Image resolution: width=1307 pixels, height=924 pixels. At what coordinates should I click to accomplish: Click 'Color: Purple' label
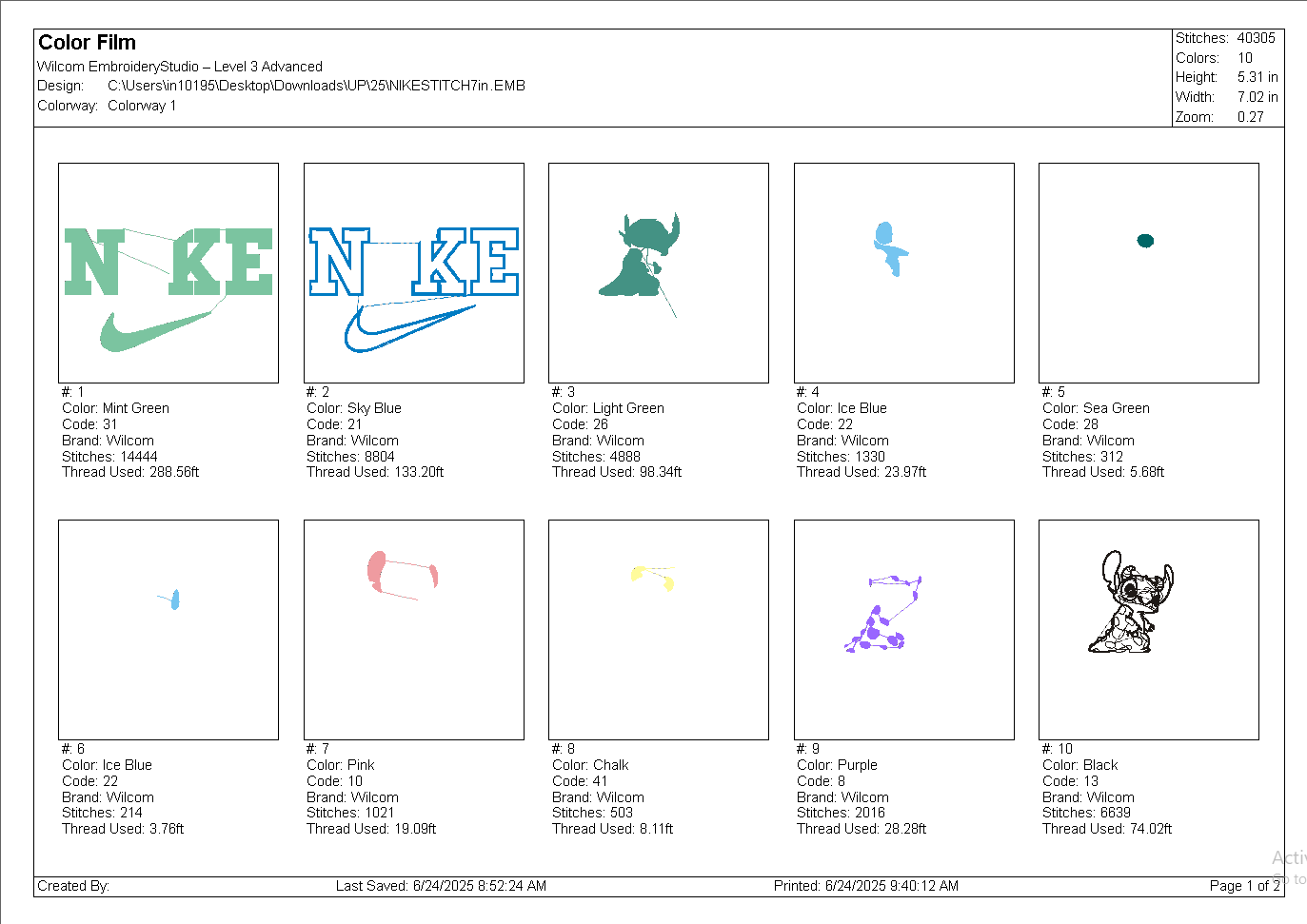pos(837,765)
